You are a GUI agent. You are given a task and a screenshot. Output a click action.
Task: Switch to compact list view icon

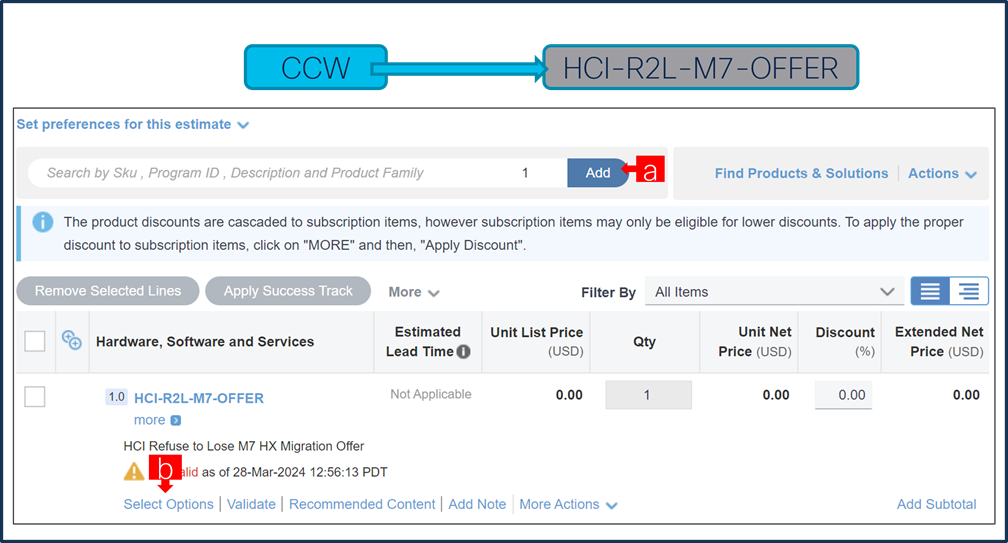pos(930,291)
